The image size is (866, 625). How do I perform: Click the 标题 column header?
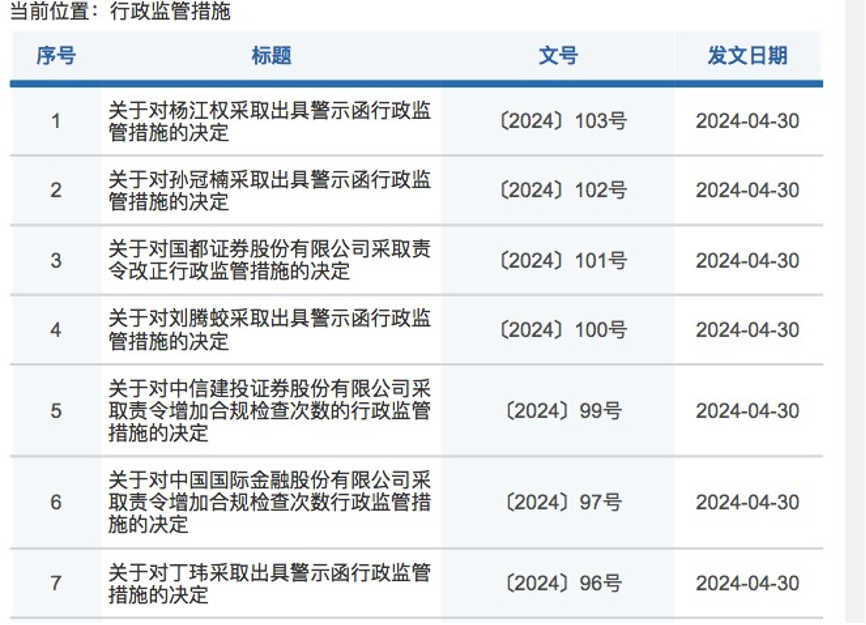click(271, 56)
